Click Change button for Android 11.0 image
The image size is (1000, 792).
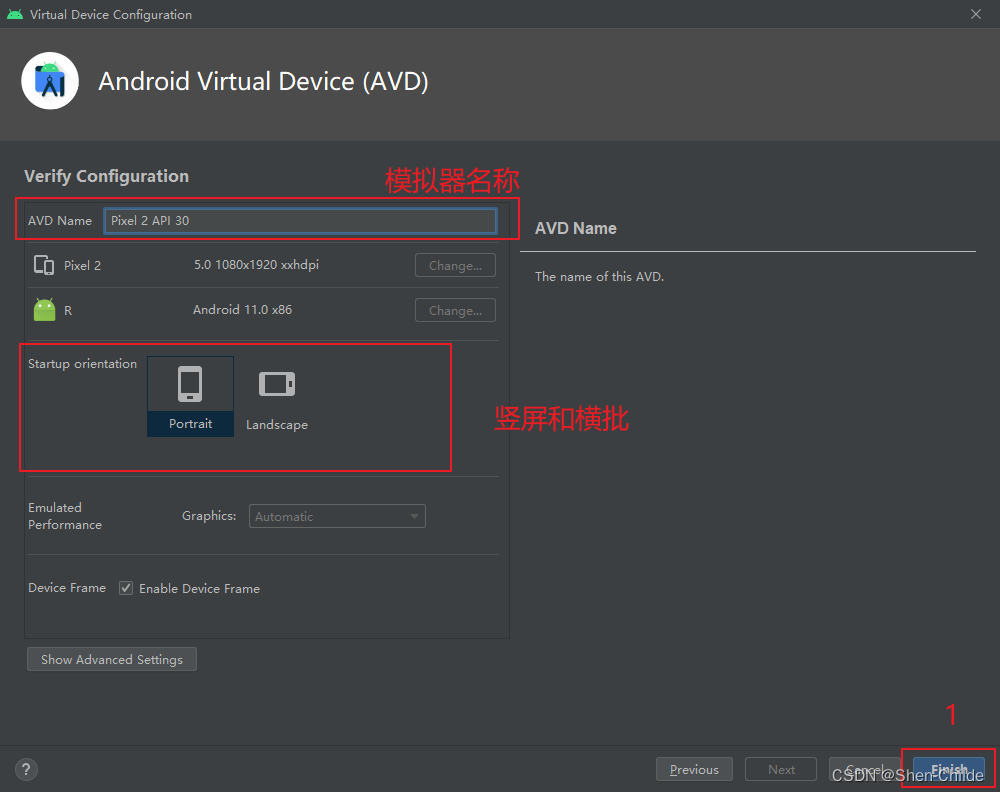coord(455,311)
